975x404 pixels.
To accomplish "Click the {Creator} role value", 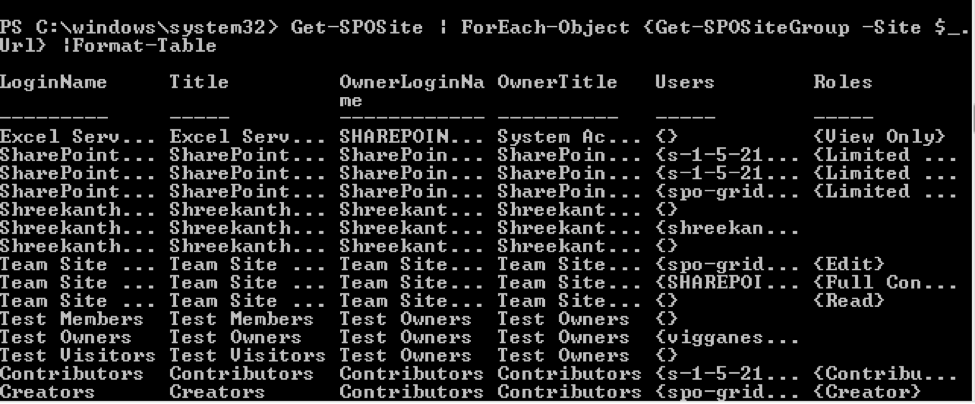I will [867, 392].
